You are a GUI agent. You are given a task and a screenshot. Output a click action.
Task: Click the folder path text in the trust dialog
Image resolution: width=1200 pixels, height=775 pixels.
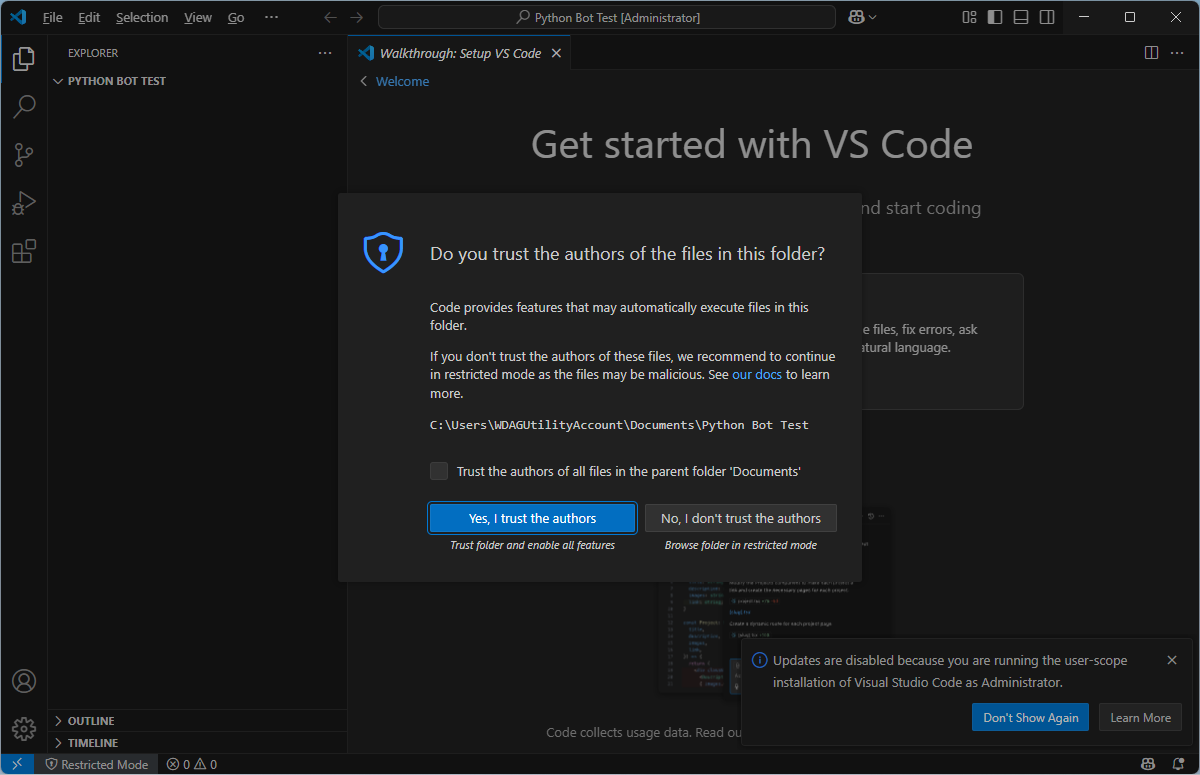(619, 425)
